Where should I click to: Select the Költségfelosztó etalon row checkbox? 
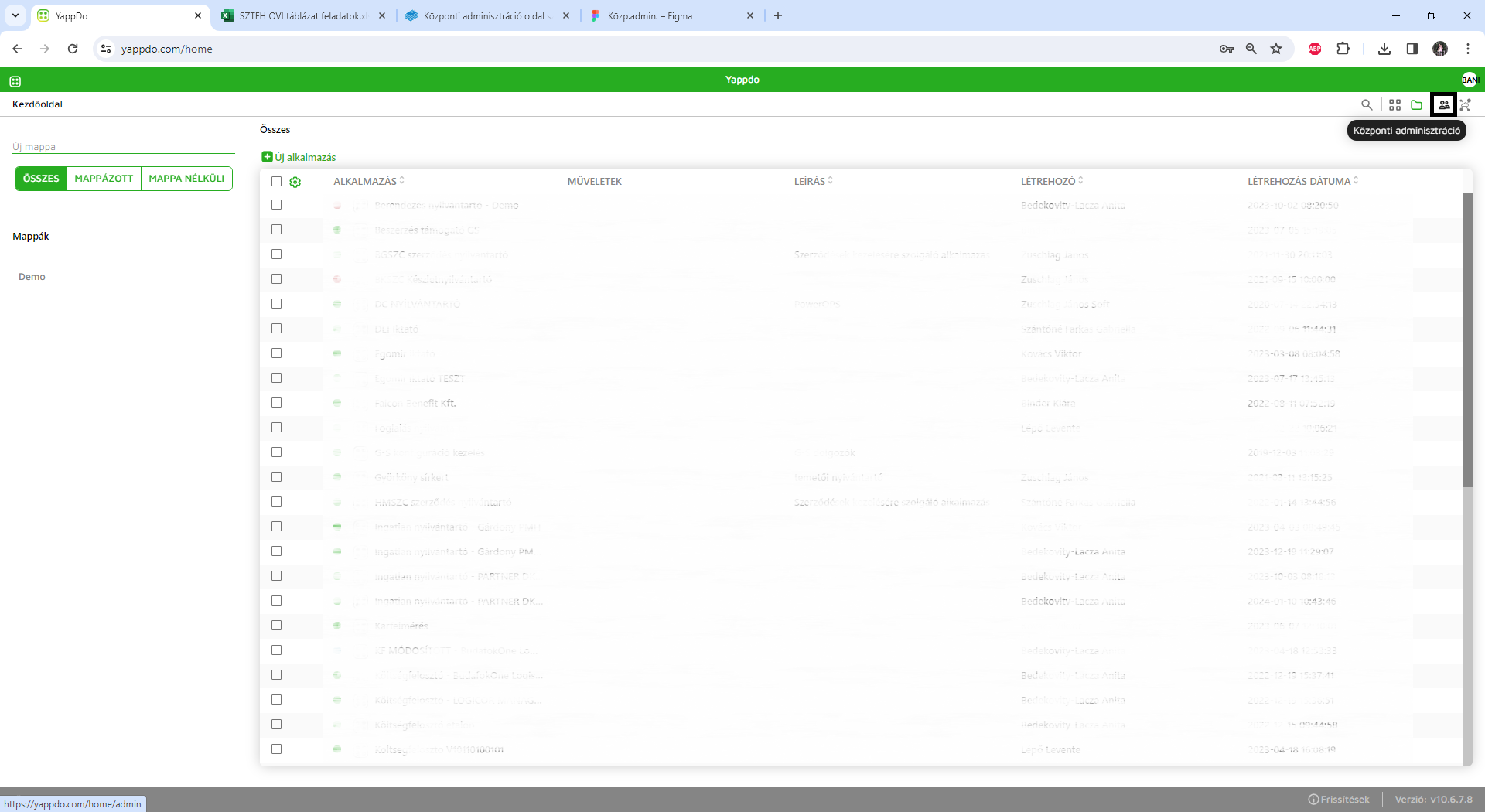[276, 725]
